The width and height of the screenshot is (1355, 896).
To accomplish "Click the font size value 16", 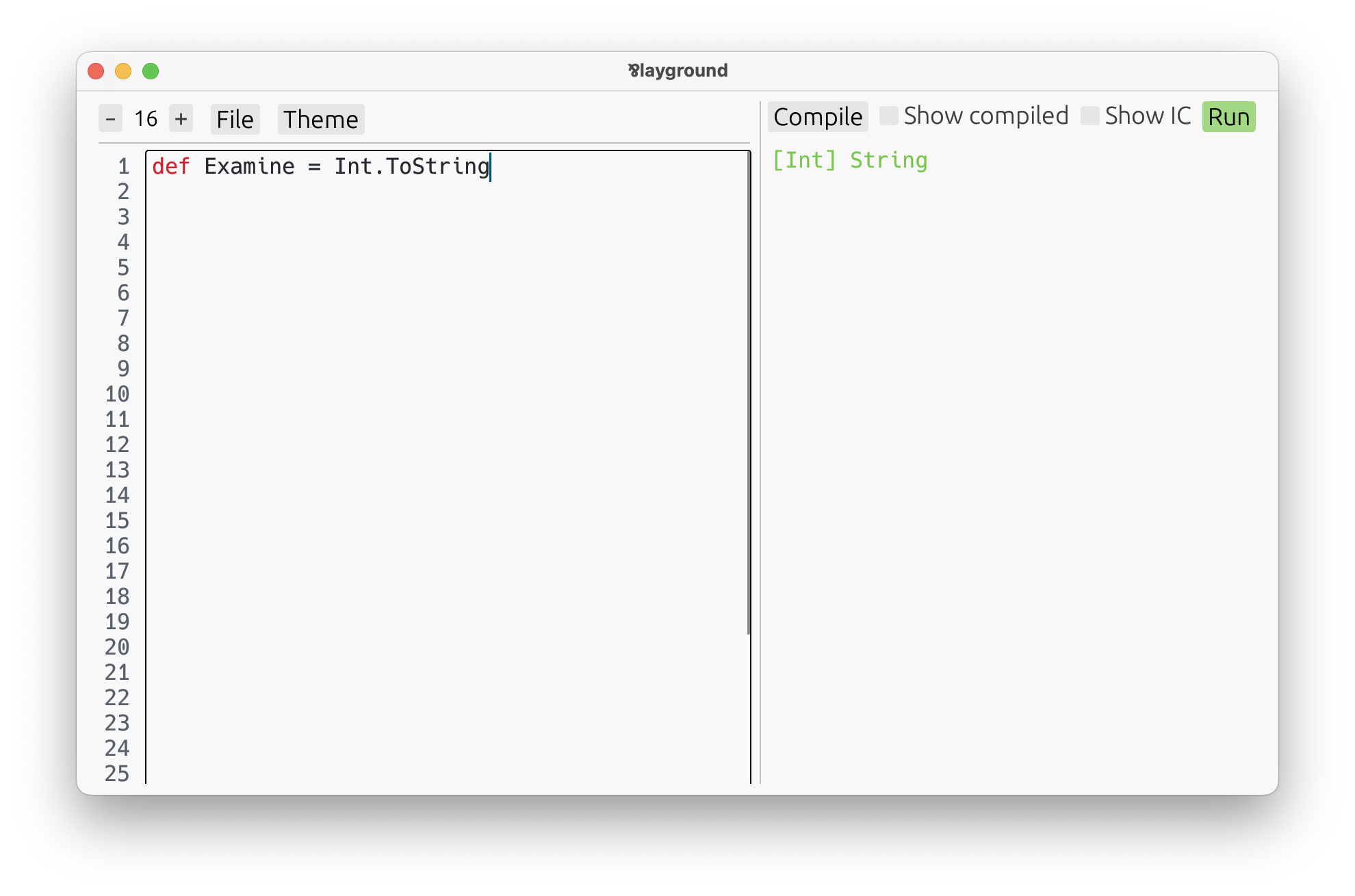I will pyautogui.click(x=146, y=119).
